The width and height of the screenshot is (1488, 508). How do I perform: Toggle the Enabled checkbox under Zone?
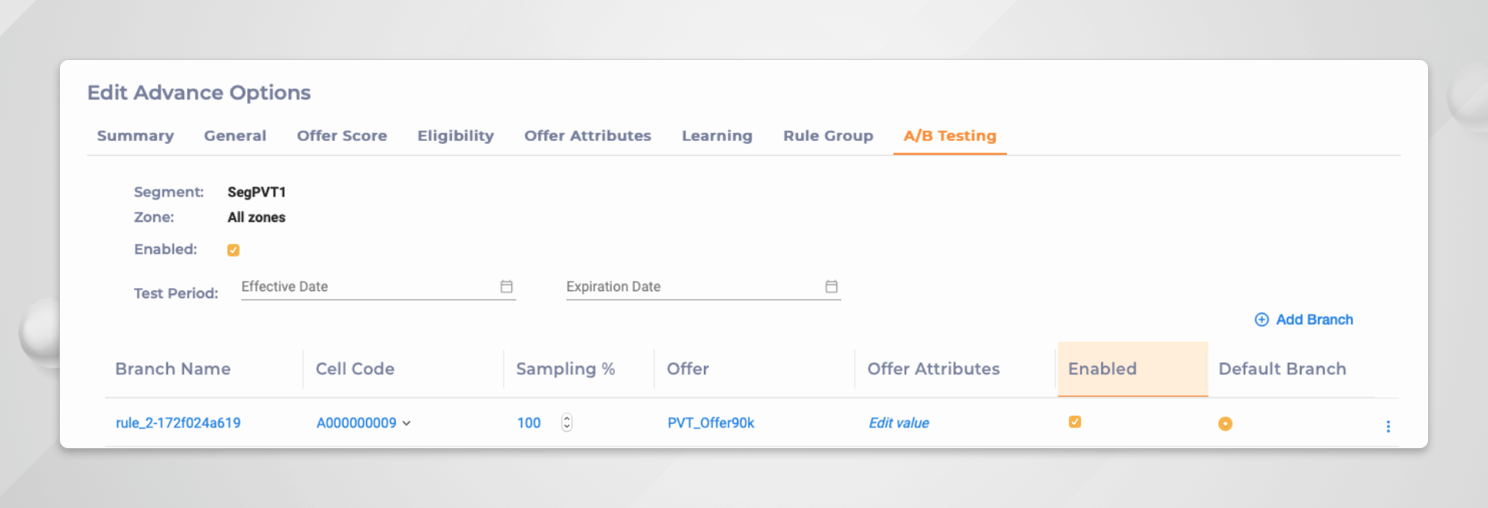coord(233,250)
